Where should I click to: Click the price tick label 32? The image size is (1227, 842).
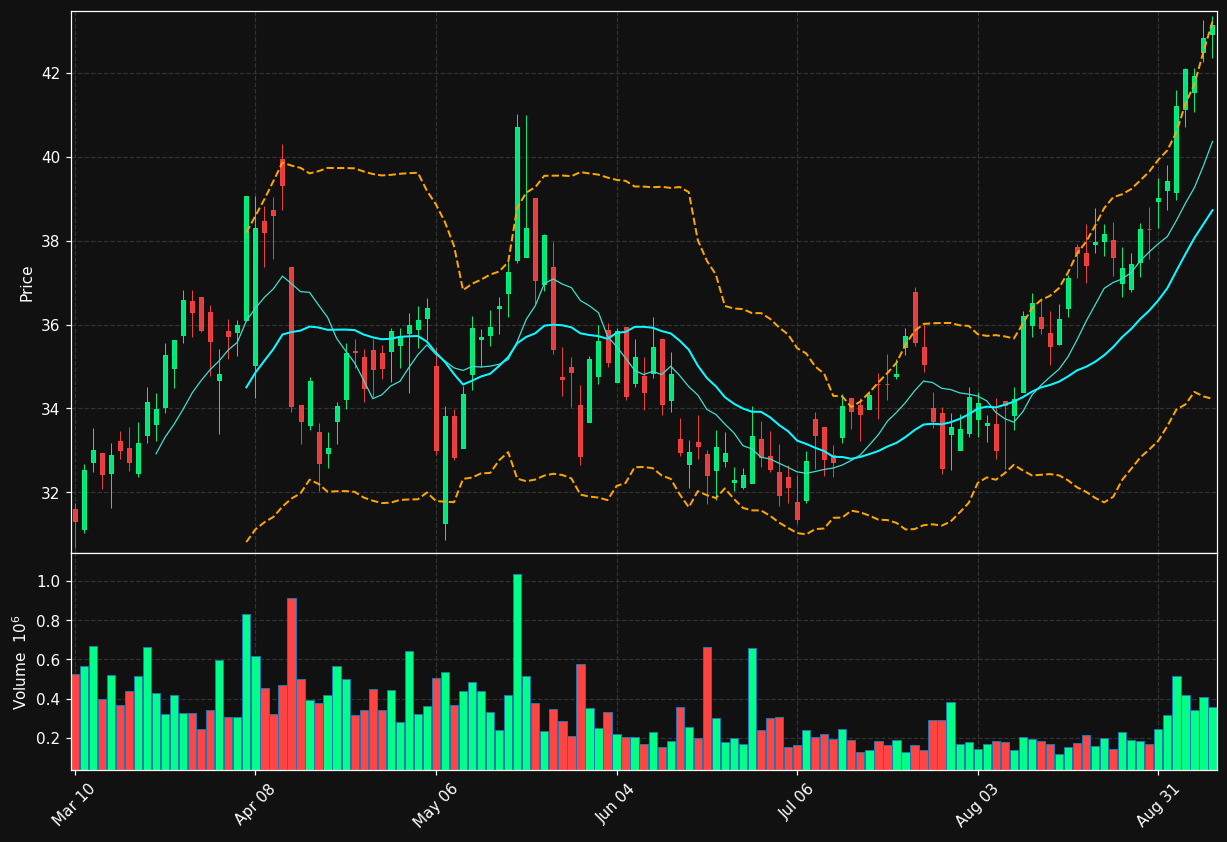[51, 494]
